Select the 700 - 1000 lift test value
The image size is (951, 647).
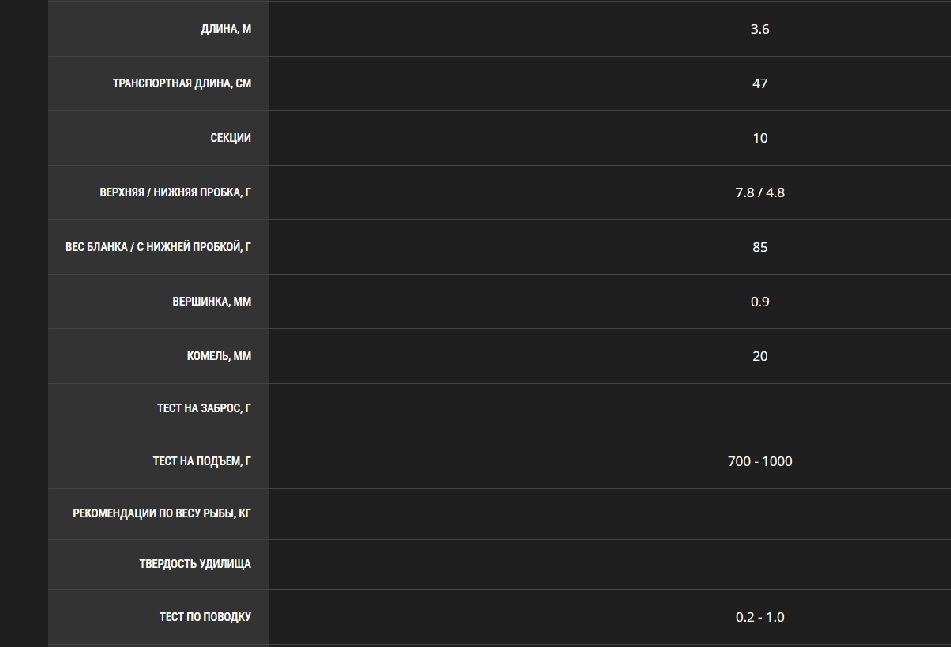760,461
